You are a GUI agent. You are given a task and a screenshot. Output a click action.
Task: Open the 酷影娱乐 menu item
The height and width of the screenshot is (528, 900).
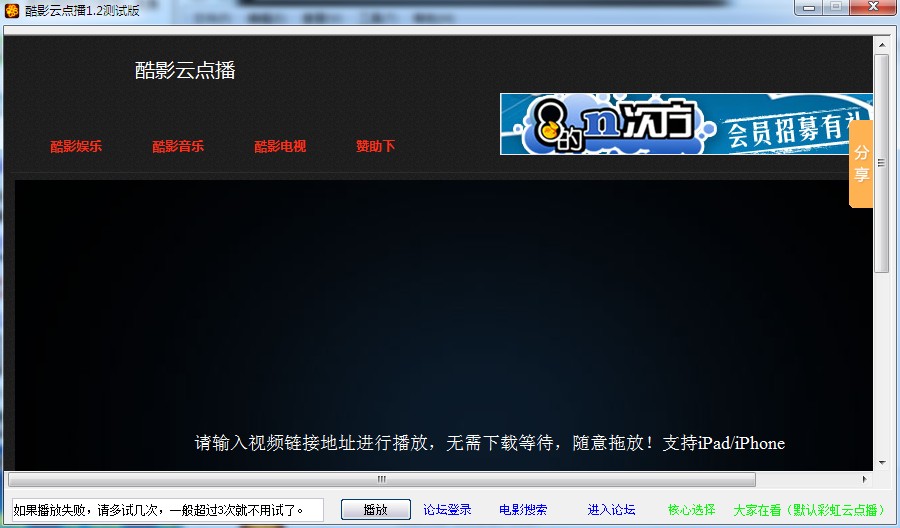tap(76, 146)
